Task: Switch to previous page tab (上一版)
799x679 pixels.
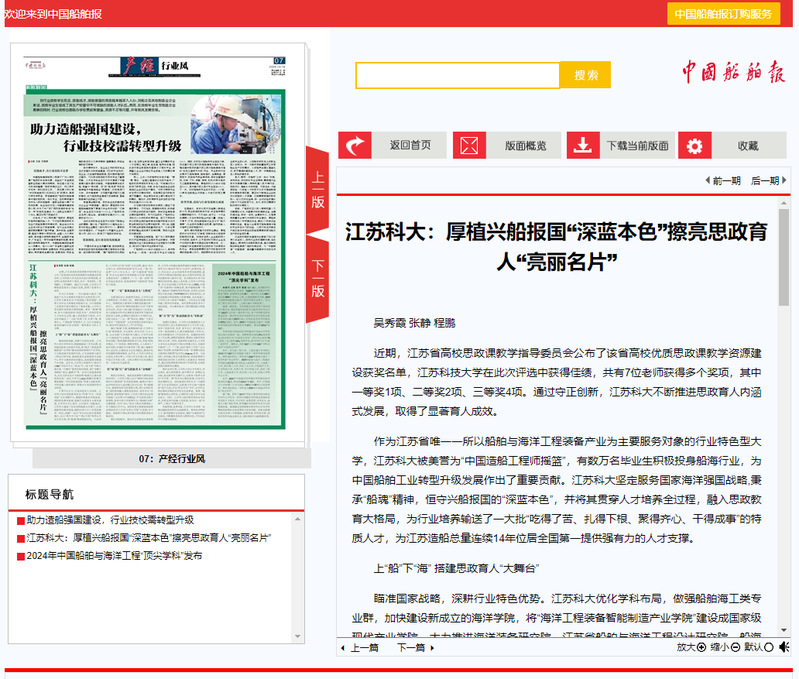Action: [318, 189]
